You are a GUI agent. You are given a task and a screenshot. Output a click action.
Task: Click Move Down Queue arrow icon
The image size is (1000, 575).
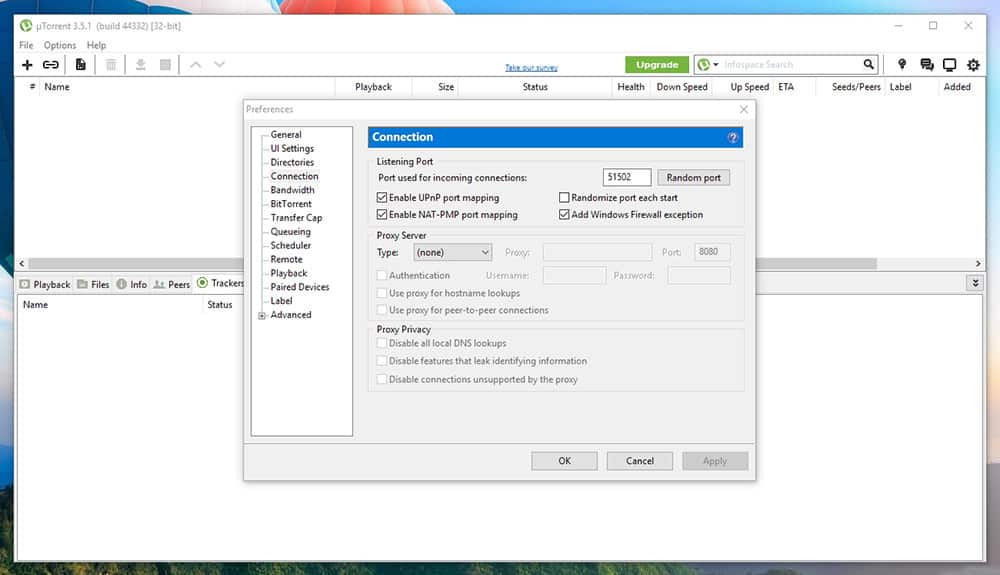219,64
